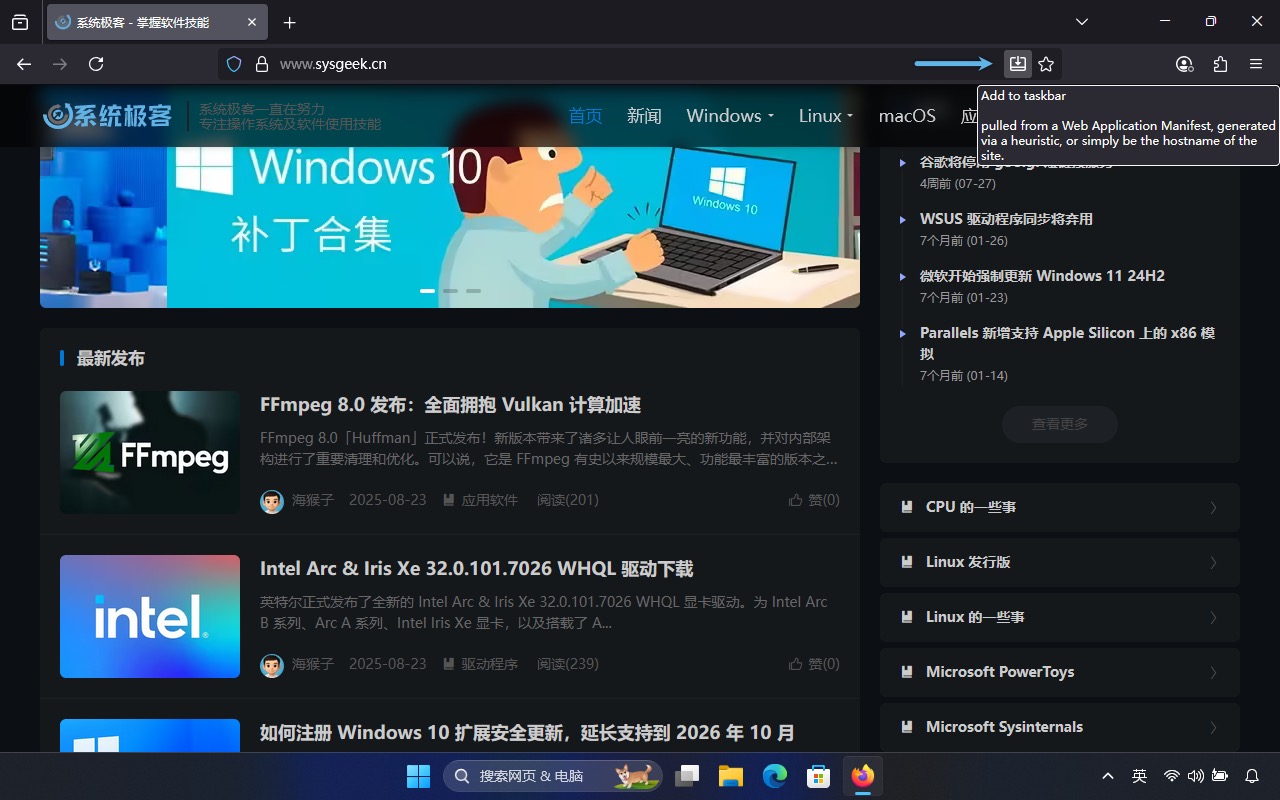Open the Windows Start menu
The image size is (1280, 800).
coord(418,776)
